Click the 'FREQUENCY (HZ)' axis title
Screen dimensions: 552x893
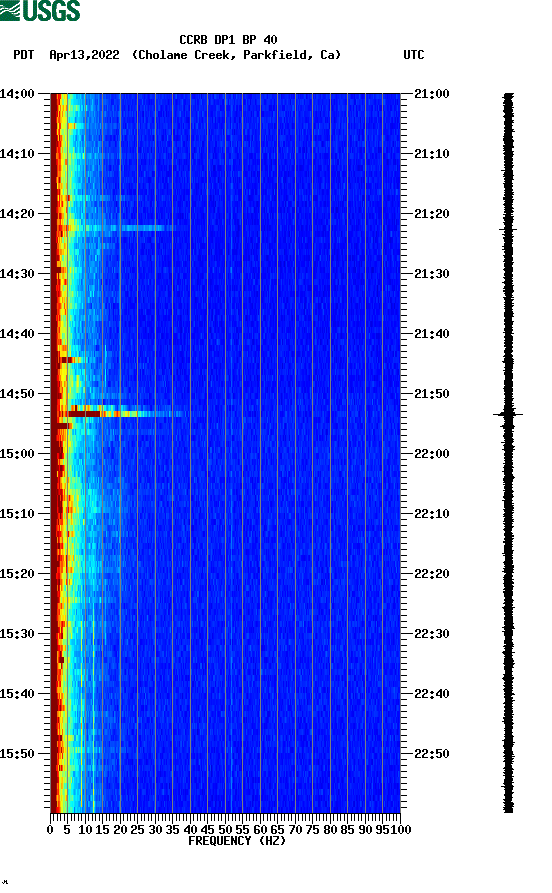point(236,841)
